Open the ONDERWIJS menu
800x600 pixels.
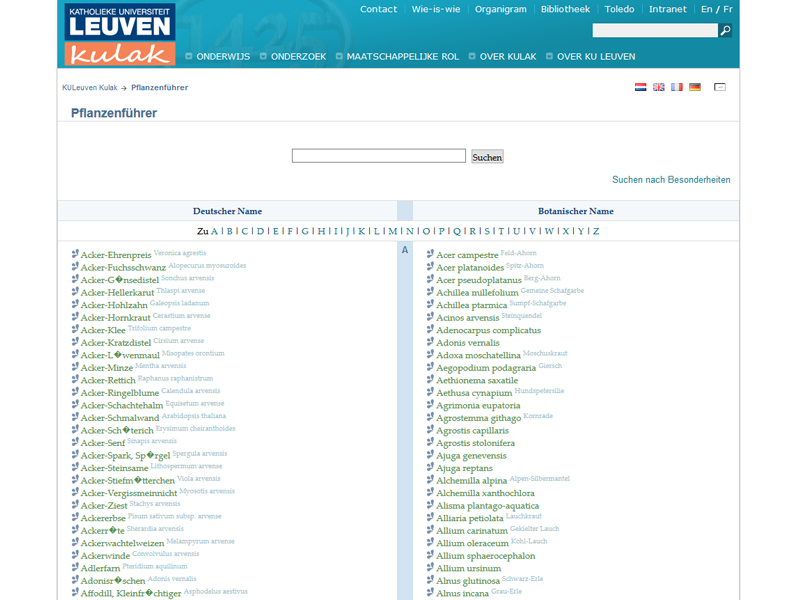[222, 57]
